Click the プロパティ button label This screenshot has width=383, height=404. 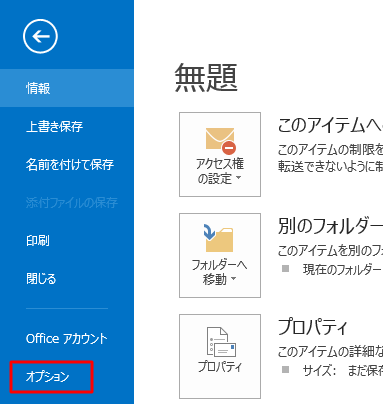point(220,366)
